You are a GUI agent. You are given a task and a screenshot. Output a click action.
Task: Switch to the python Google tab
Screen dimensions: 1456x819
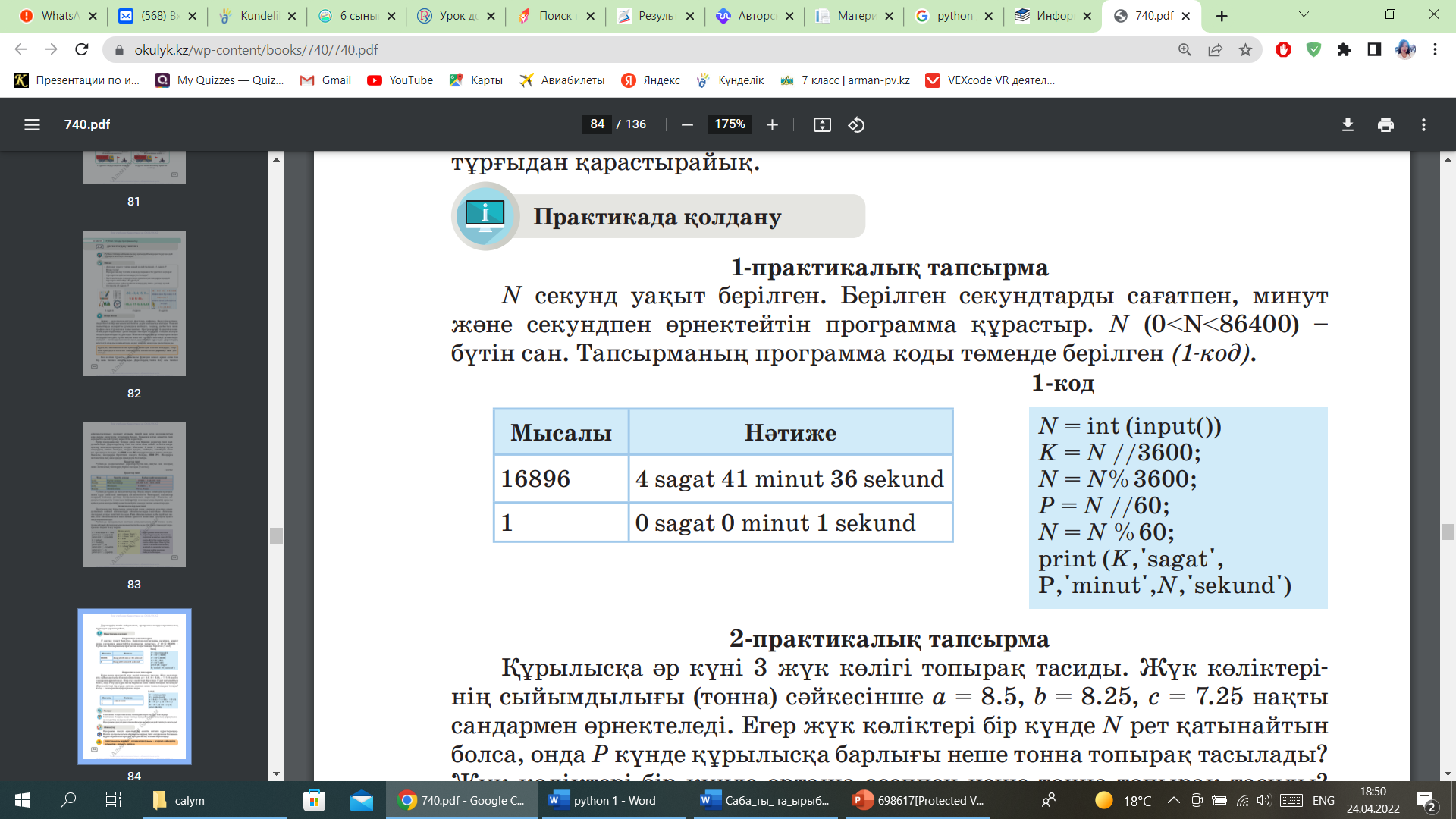click(952, 16)
